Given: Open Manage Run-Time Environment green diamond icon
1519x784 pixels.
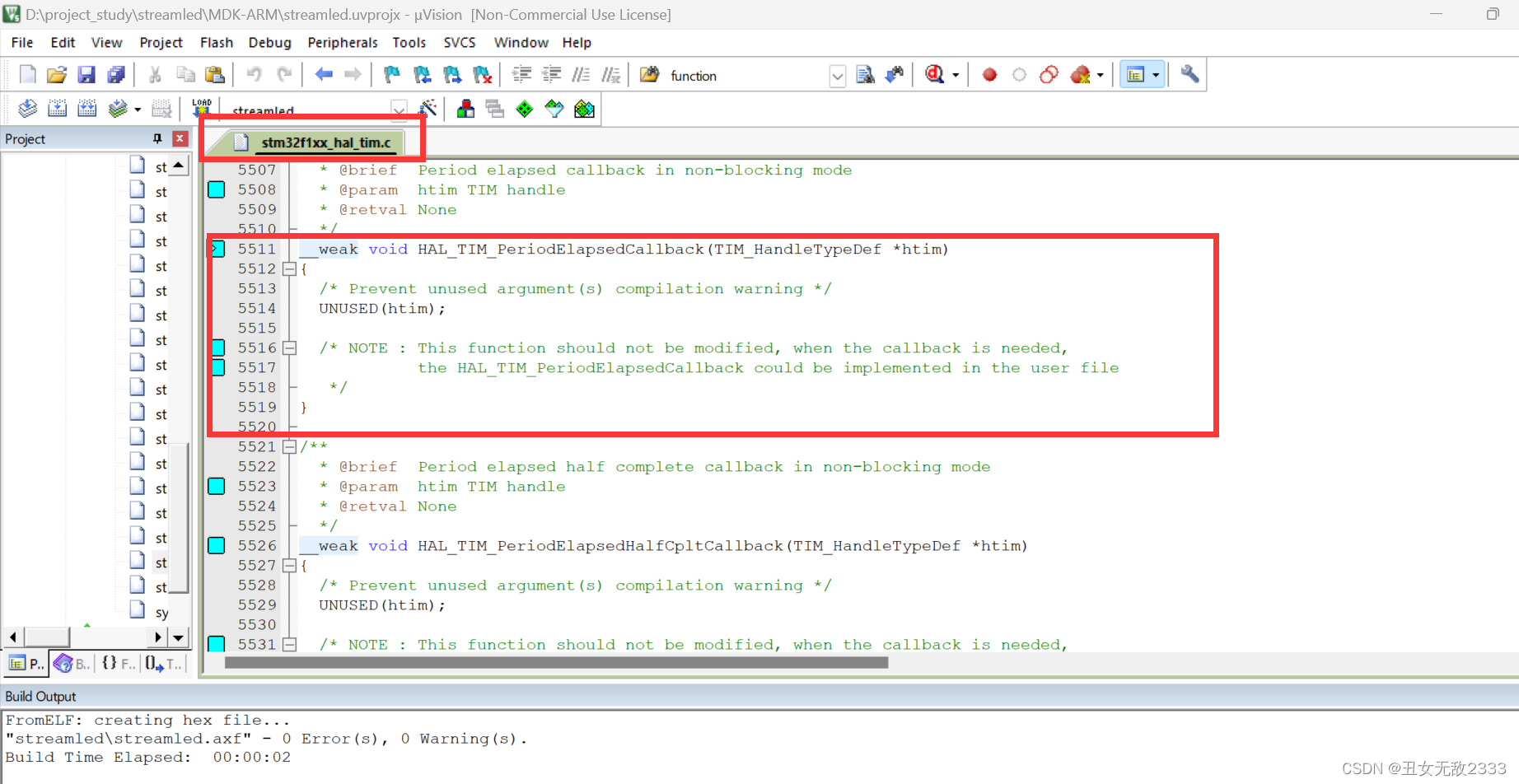Looking at the screenshot, I should 525,109.
